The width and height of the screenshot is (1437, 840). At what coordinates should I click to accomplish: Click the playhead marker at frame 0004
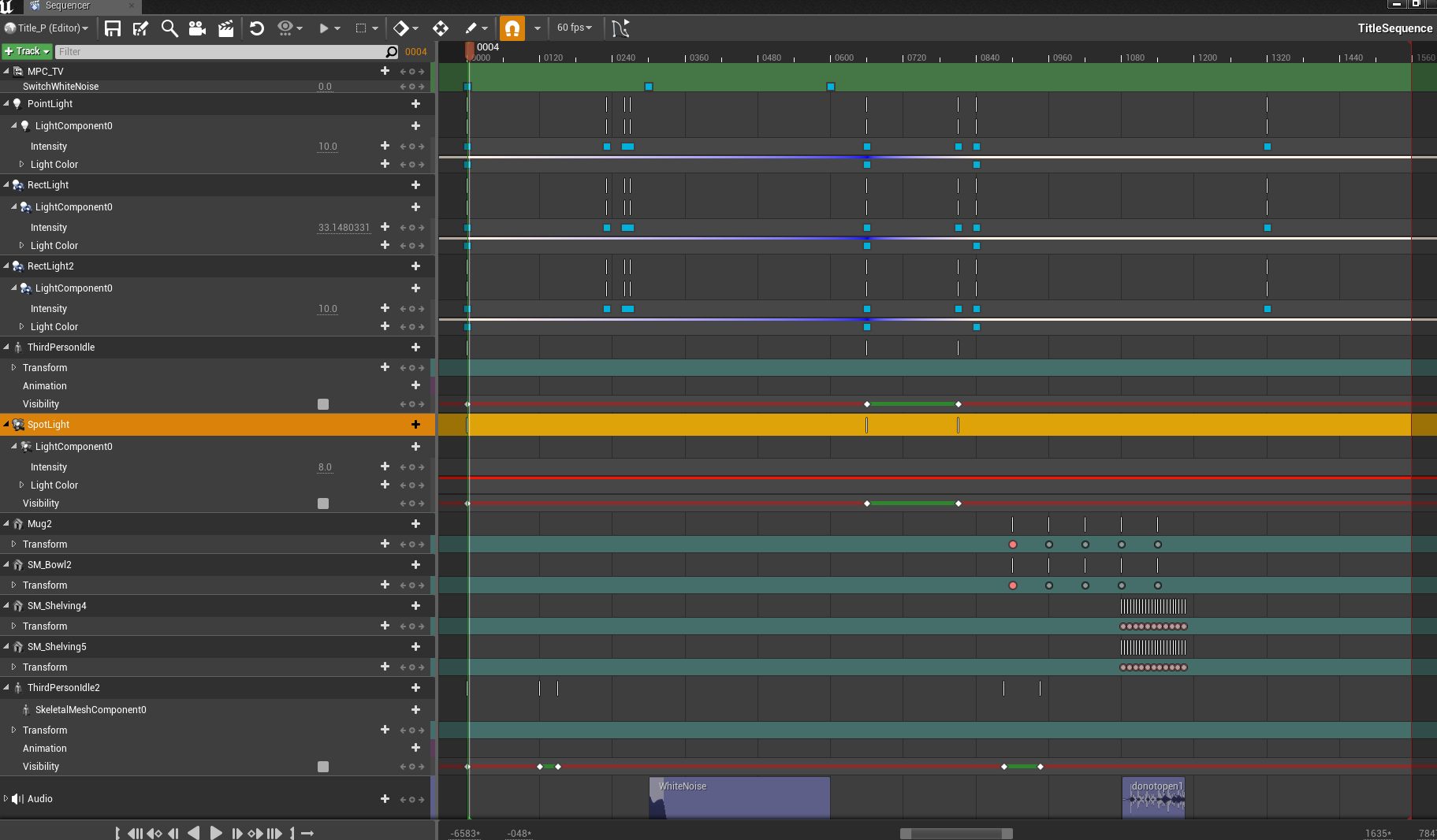[x=470, y=50]
